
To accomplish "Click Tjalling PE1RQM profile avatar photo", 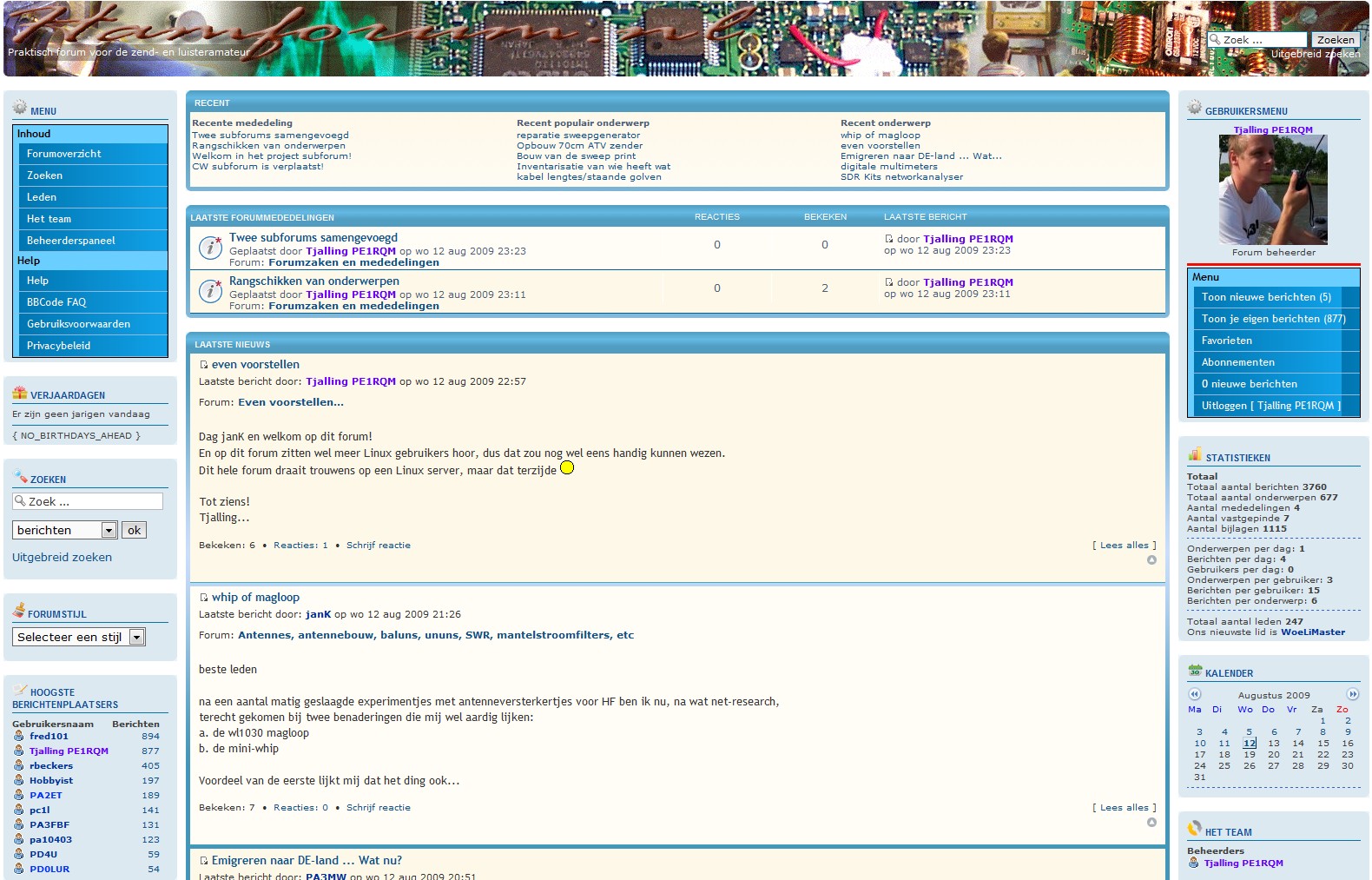I will 1272,190.
